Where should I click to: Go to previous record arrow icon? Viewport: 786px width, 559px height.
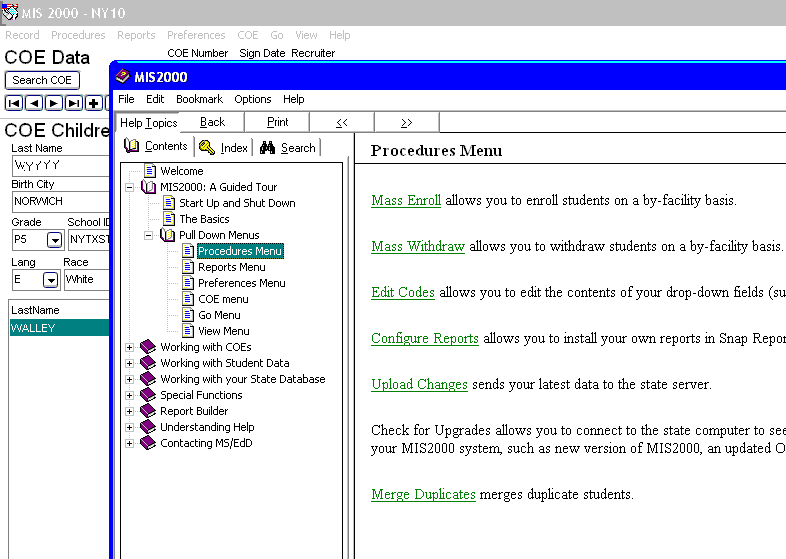coord(34,103)
